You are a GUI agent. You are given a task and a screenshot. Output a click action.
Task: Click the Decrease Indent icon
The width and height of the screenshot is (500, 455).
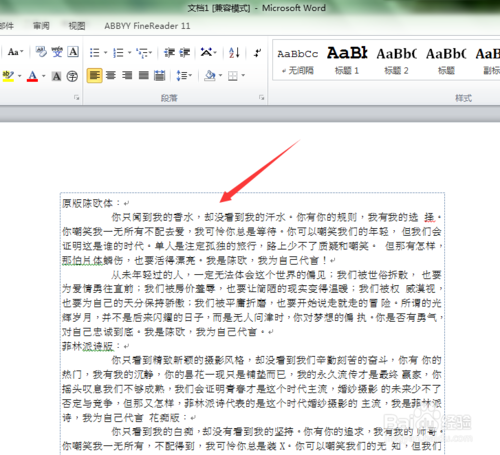click(169, 53)
